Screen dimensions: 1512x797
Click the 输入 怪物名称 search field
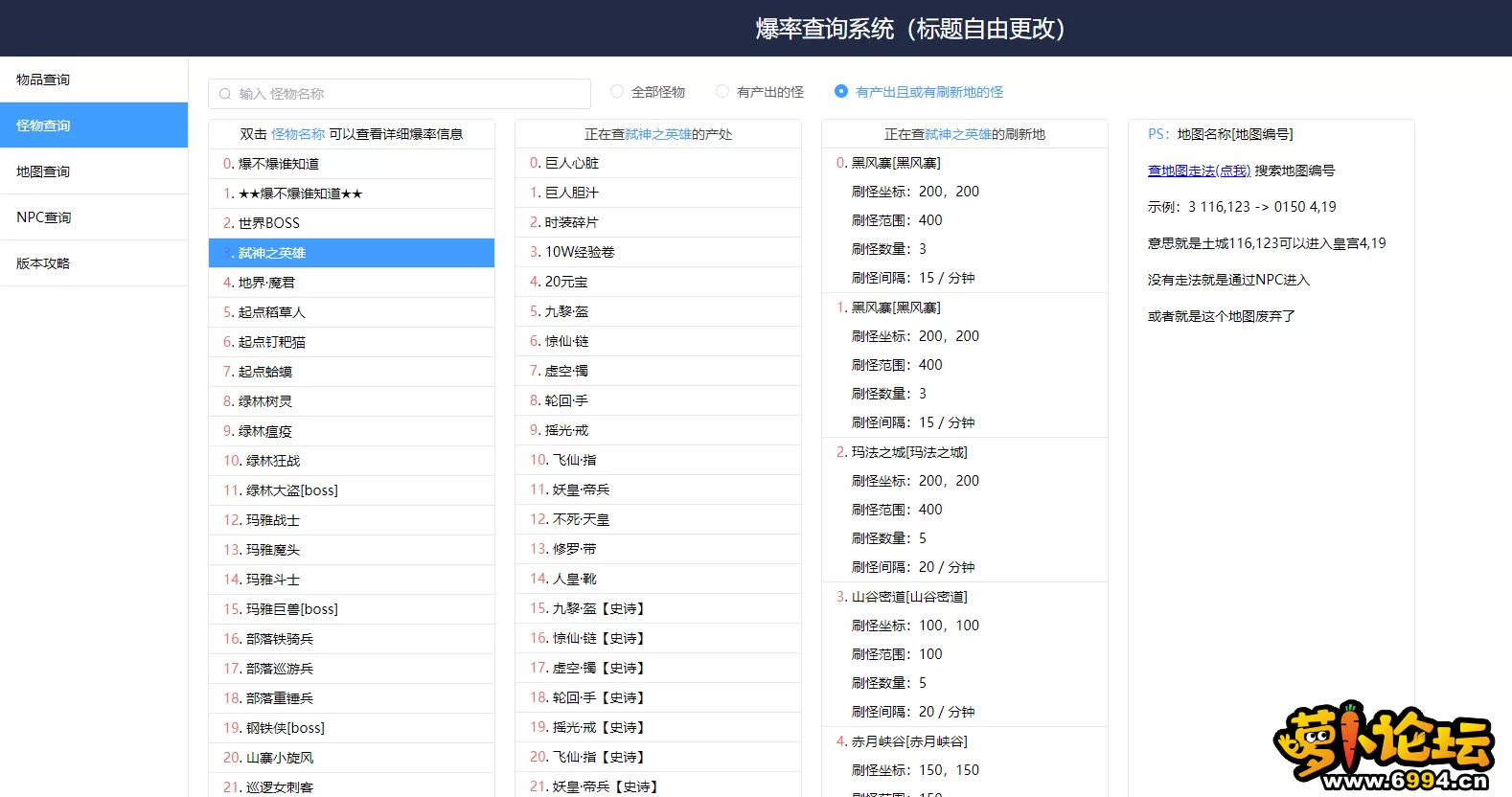(400, 94)
